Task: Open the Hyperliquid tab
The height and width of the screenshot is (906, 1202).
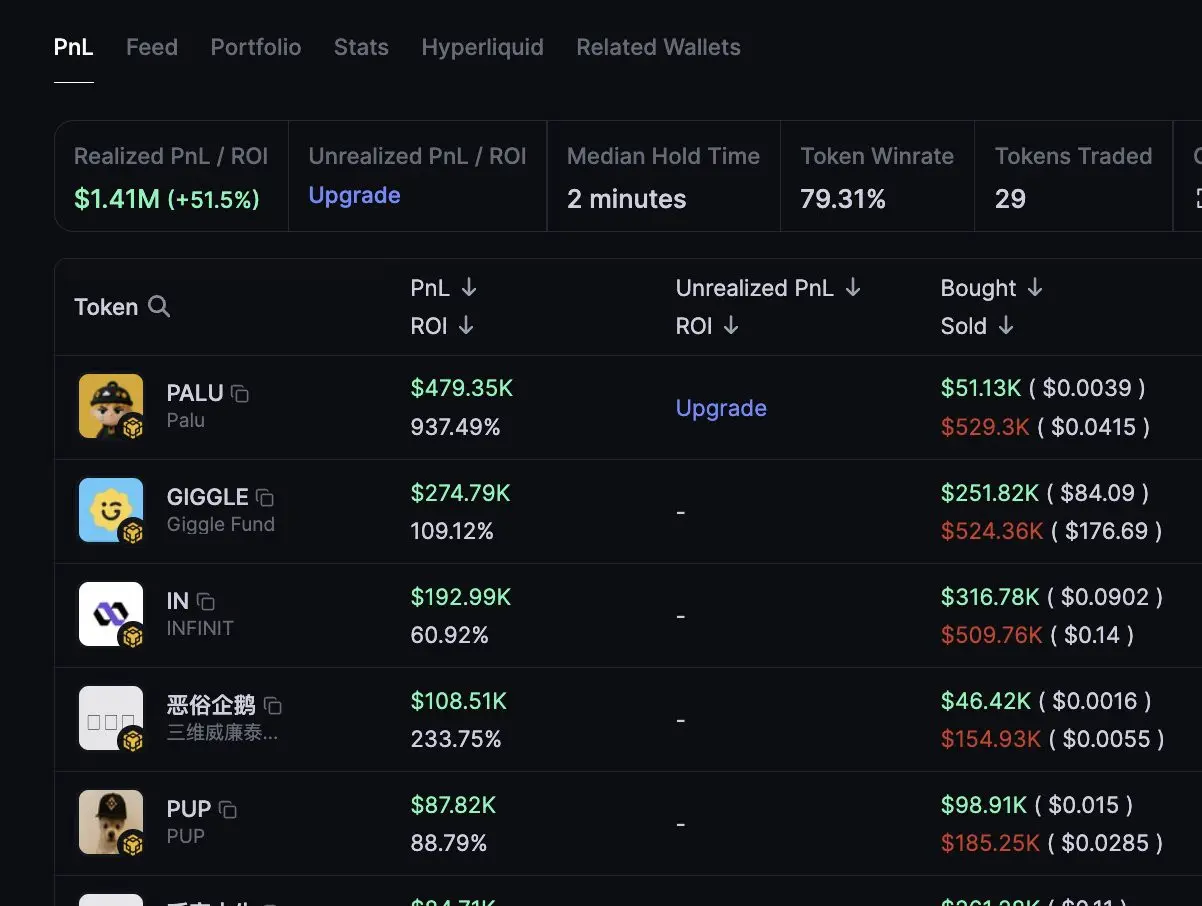Action: click(x=482, y=47)
